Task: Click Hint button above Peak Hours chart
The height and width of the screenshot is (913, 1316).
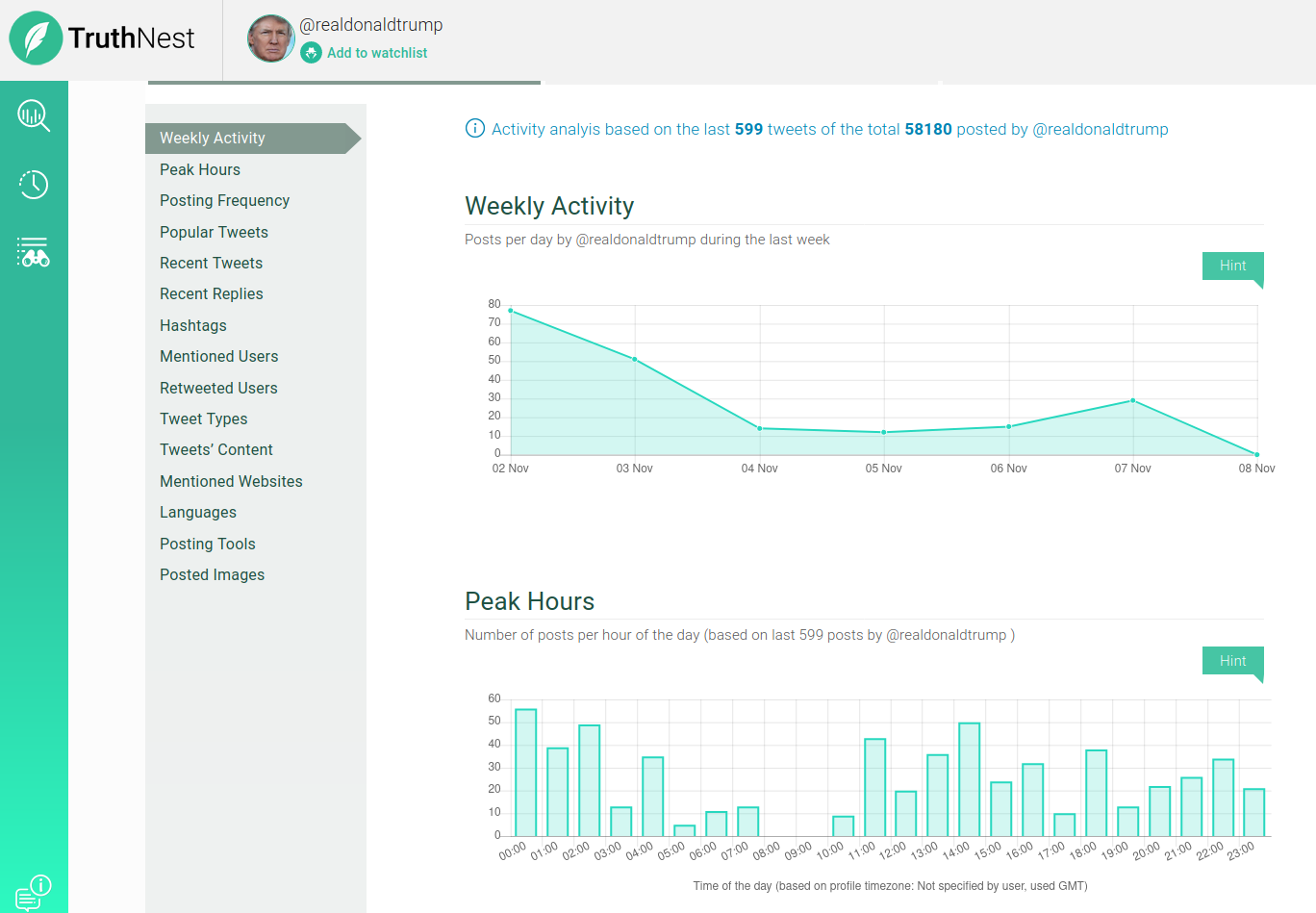Action: point(1232,661)
